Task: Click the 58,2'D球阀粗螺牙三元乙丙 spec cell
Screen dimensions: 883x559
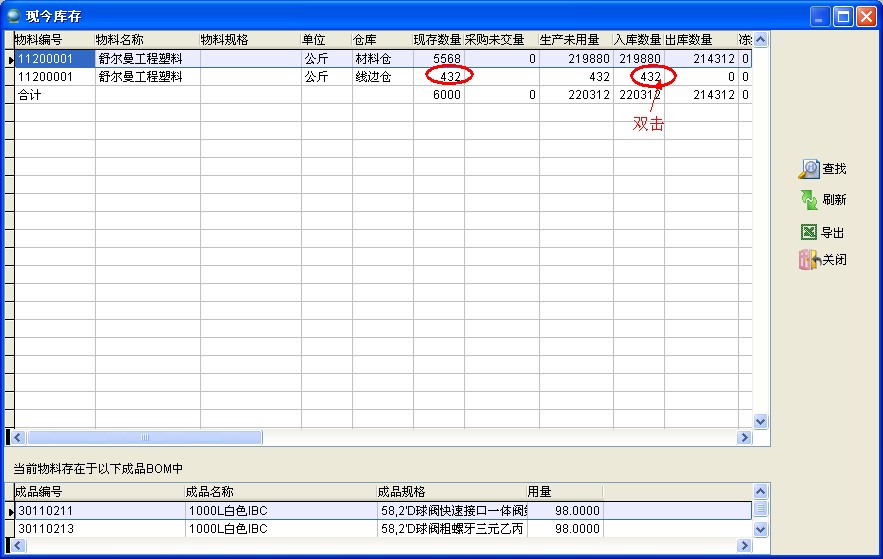Action: pos(452,529)
